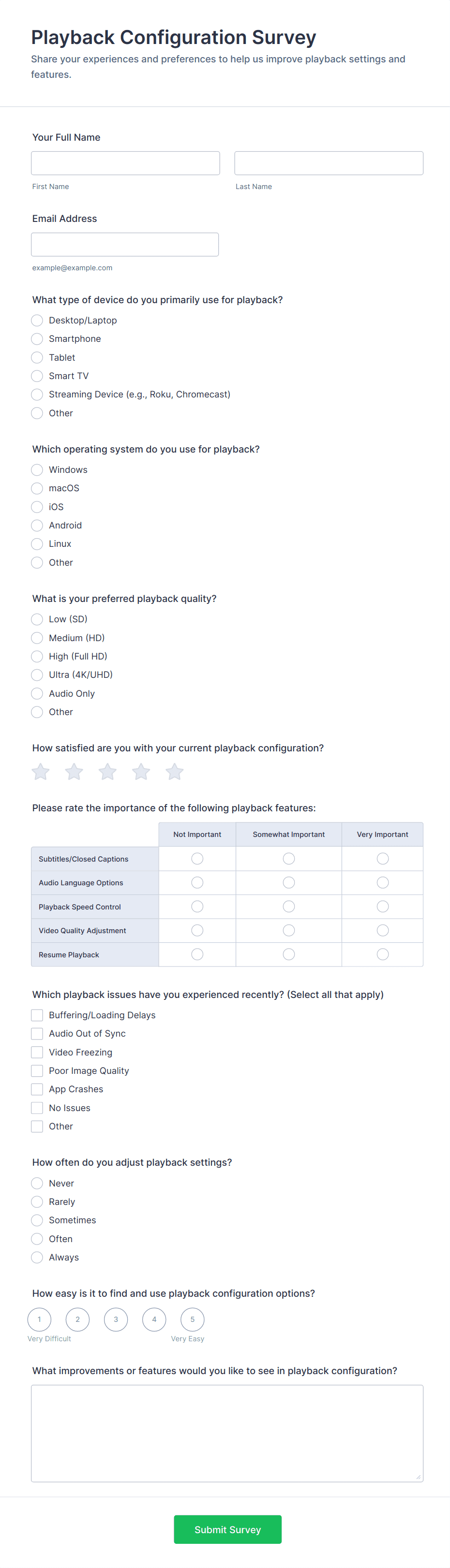Rate satisfaction with the fifth star

pos(175,772)
